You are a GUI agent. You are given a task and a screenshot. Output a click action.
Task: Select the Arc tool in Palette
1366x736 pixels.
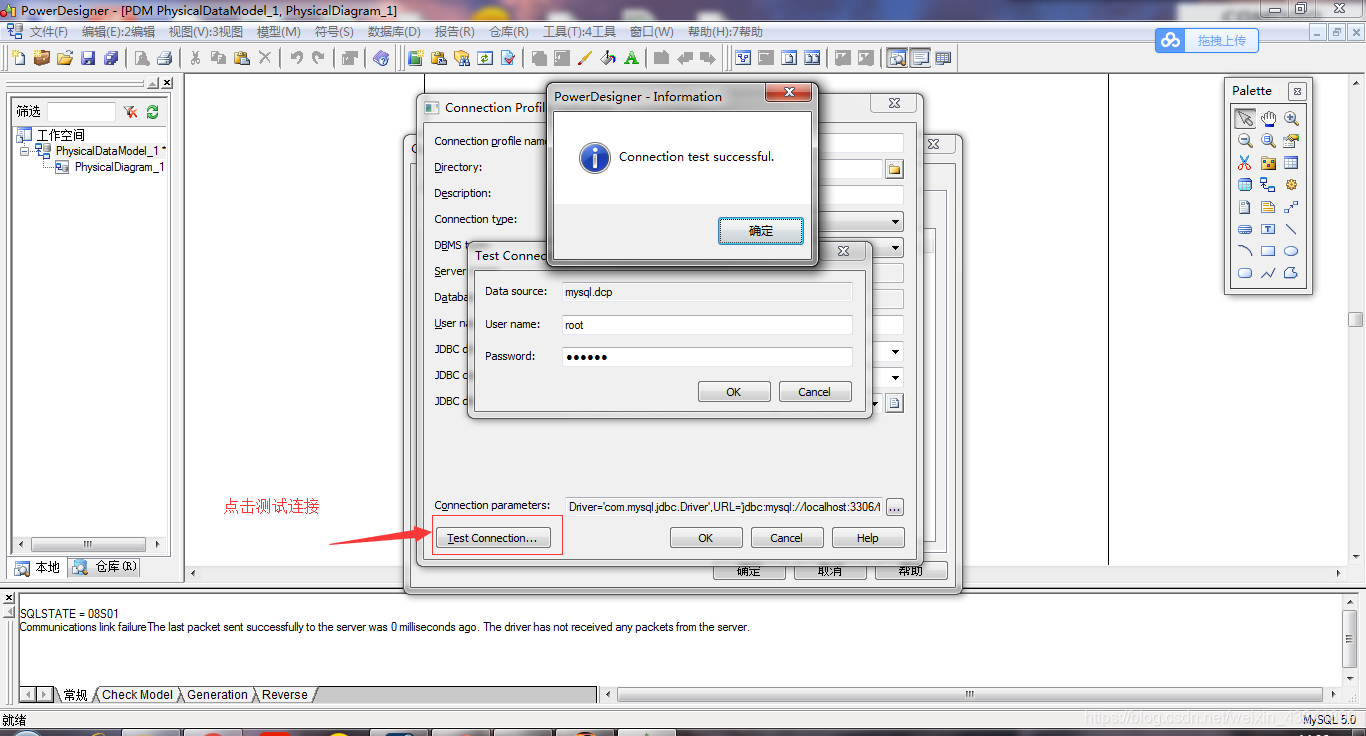click(1244, 251)
